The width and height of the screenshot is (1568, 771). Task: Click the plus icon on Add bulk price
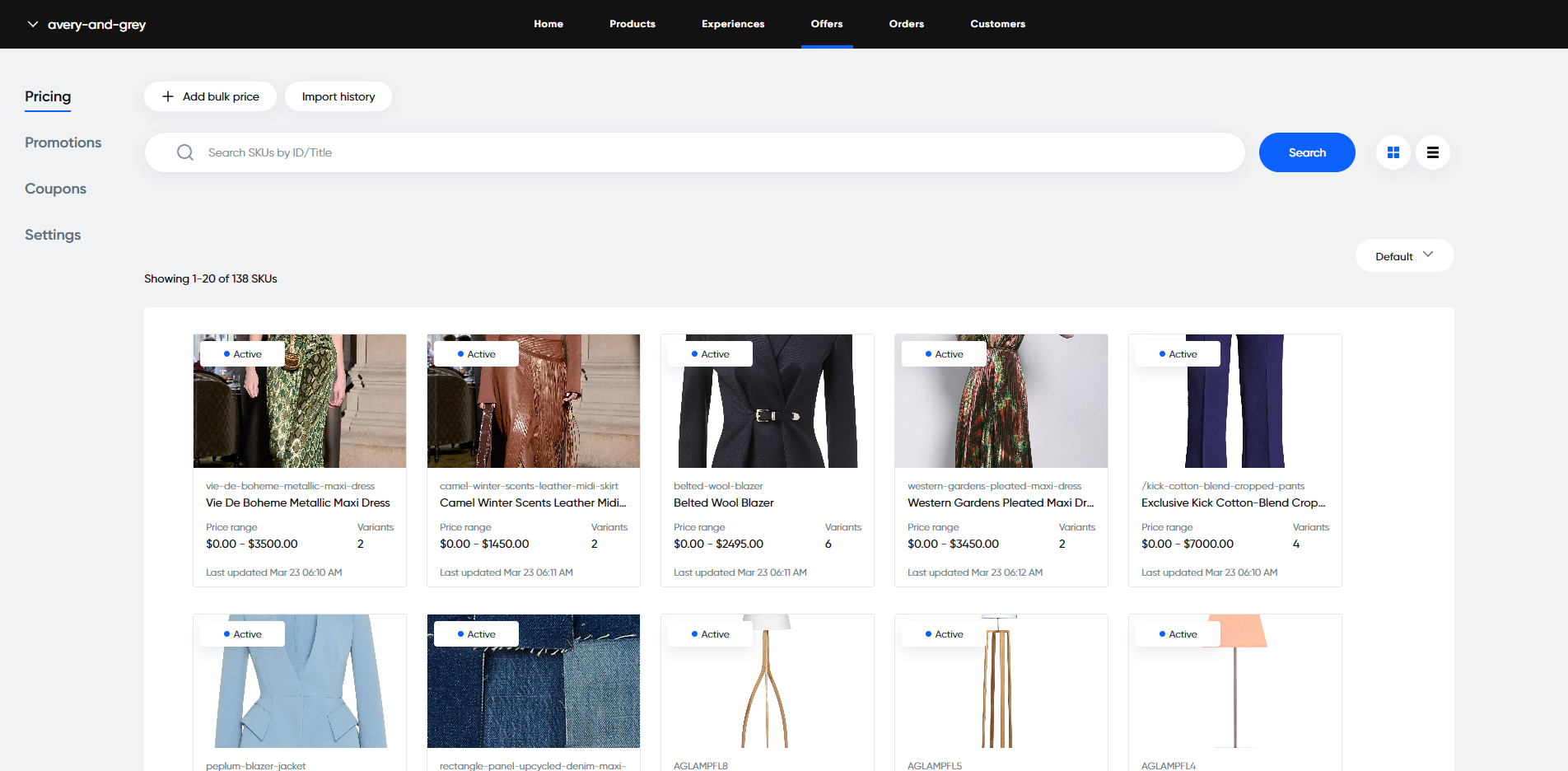coord(168,96)
